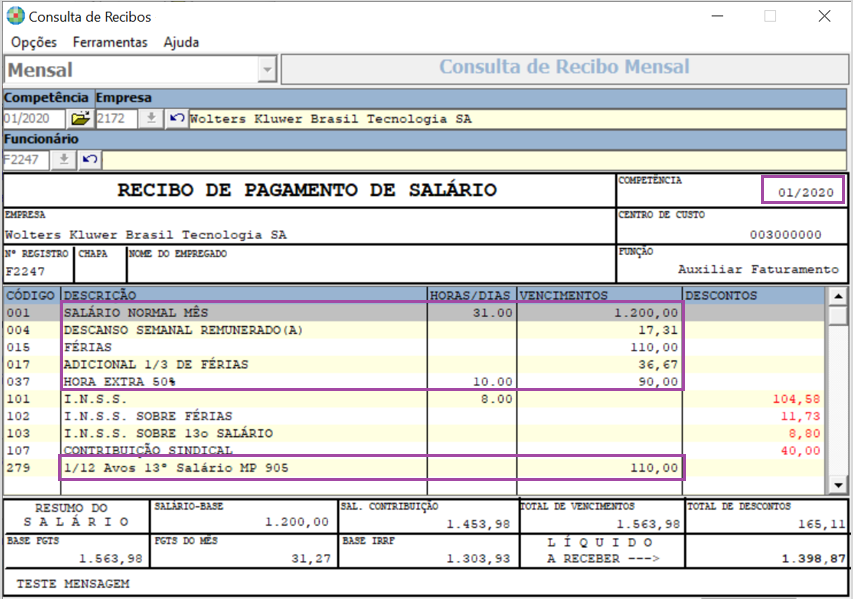Click the Função value Auxiliar Faturamento
853x599 pixels.
pos(758,269)
